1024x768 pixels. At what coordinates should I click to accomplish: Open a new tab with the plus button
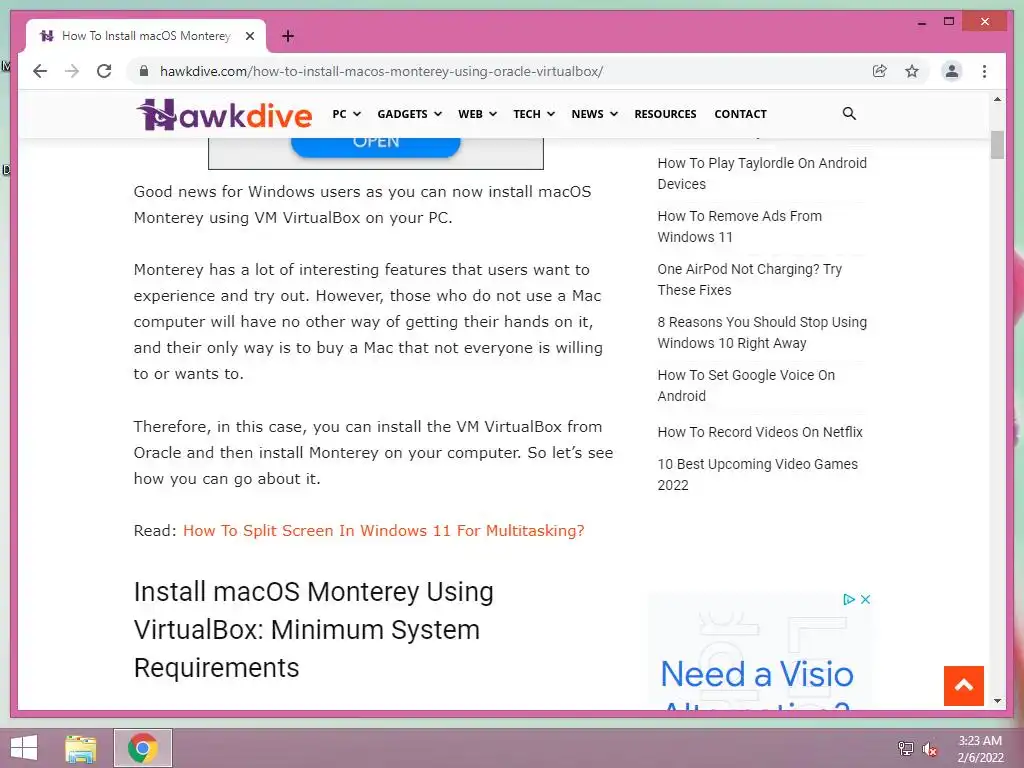point(287,36)
